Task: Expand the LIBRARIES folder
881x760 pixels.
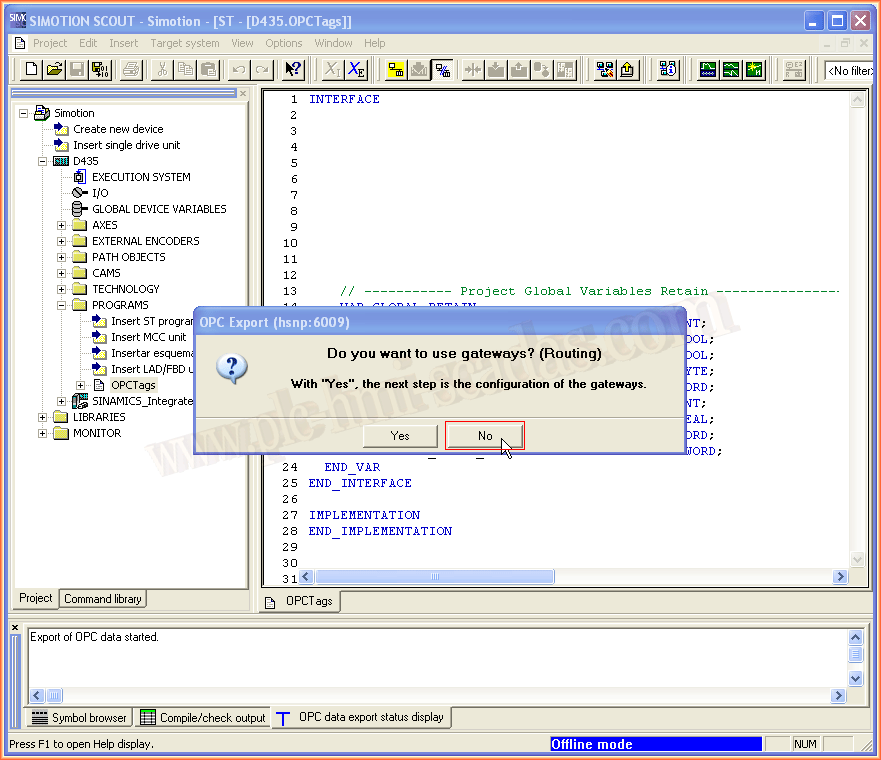Action: [x=43, y=417]
